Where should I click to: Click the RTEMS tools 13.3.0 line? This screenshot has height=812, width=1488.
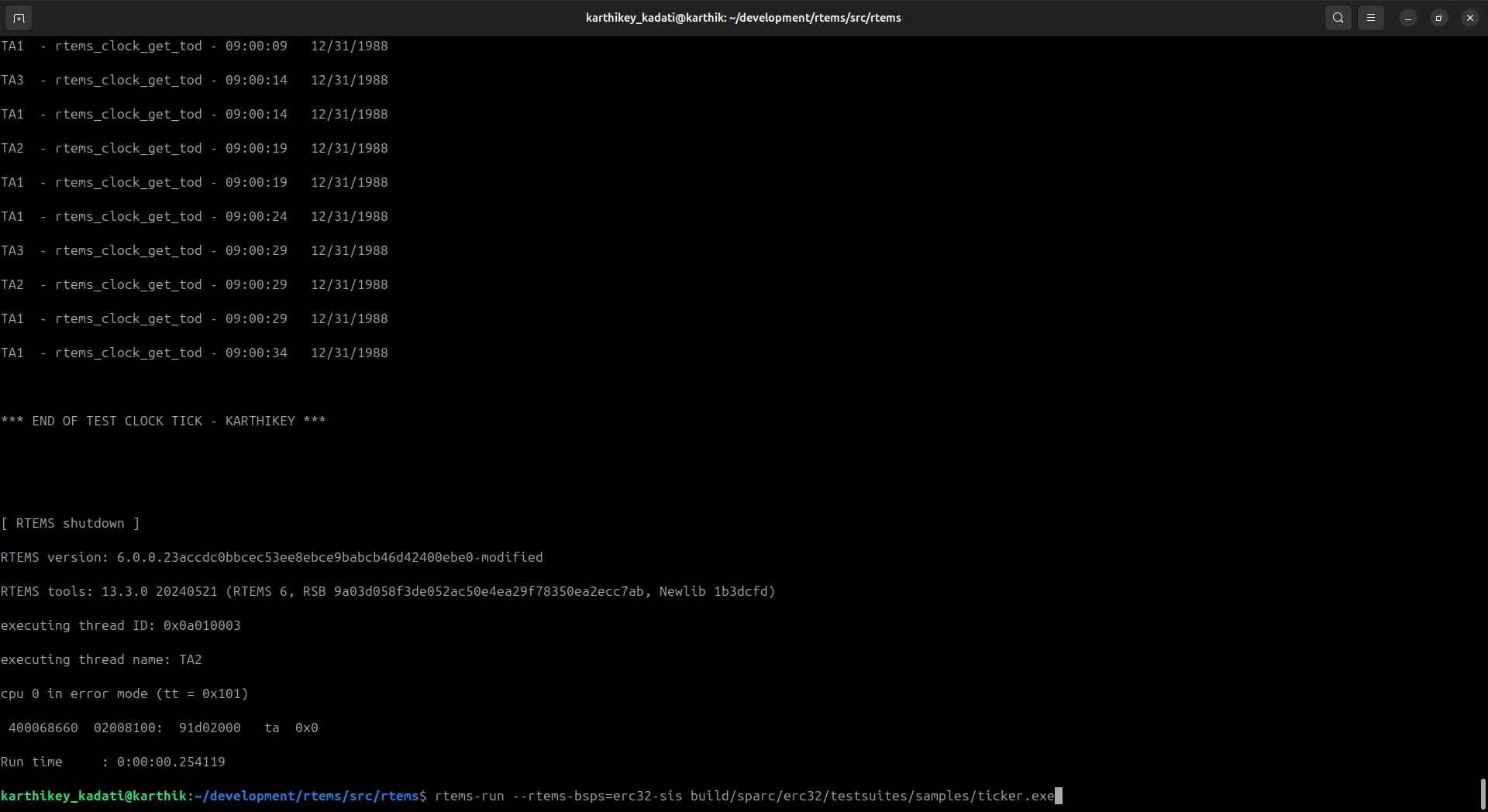(387, 591)
